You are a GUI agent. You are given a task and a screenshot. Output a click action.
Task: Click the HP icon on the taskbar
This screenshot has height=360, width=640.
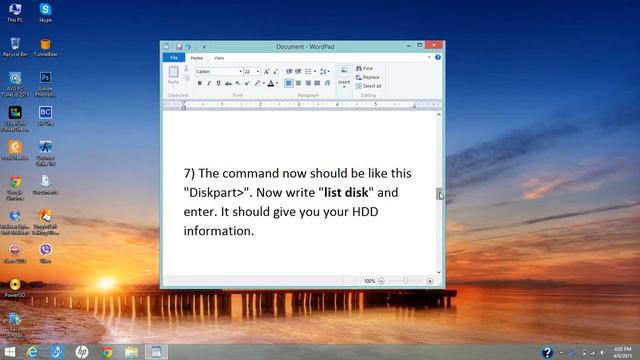(x=82, y=352)
